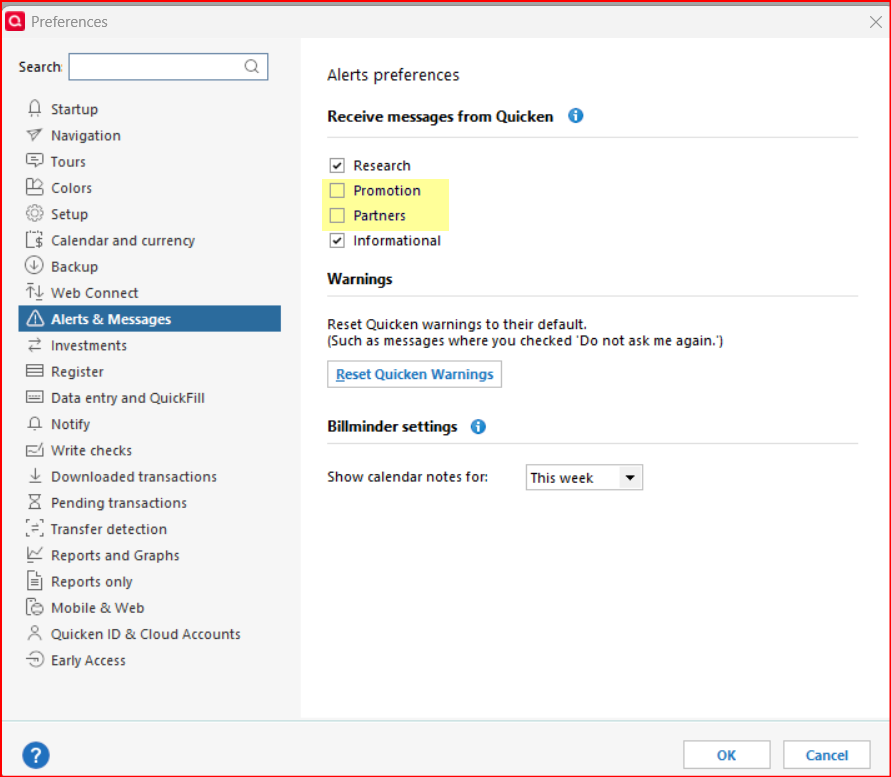Click the Write checks icon
The width and height of the screenshot is (891, 777).
(35, 450)
